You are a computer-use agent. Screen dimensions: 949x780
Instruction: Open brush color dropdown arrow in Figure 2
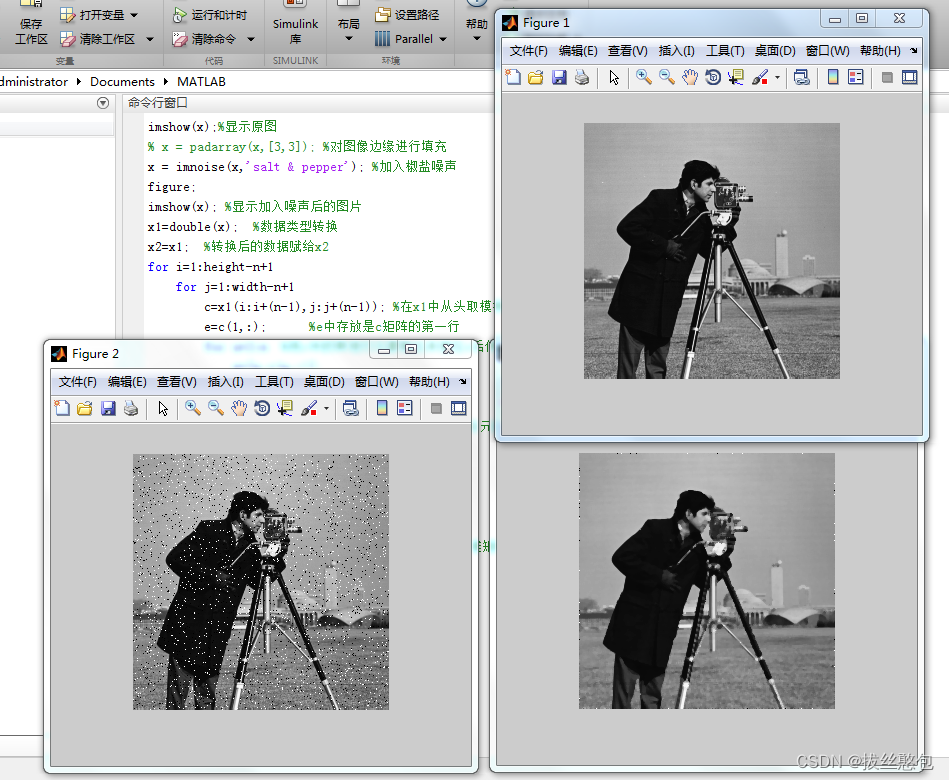[326, 408]
